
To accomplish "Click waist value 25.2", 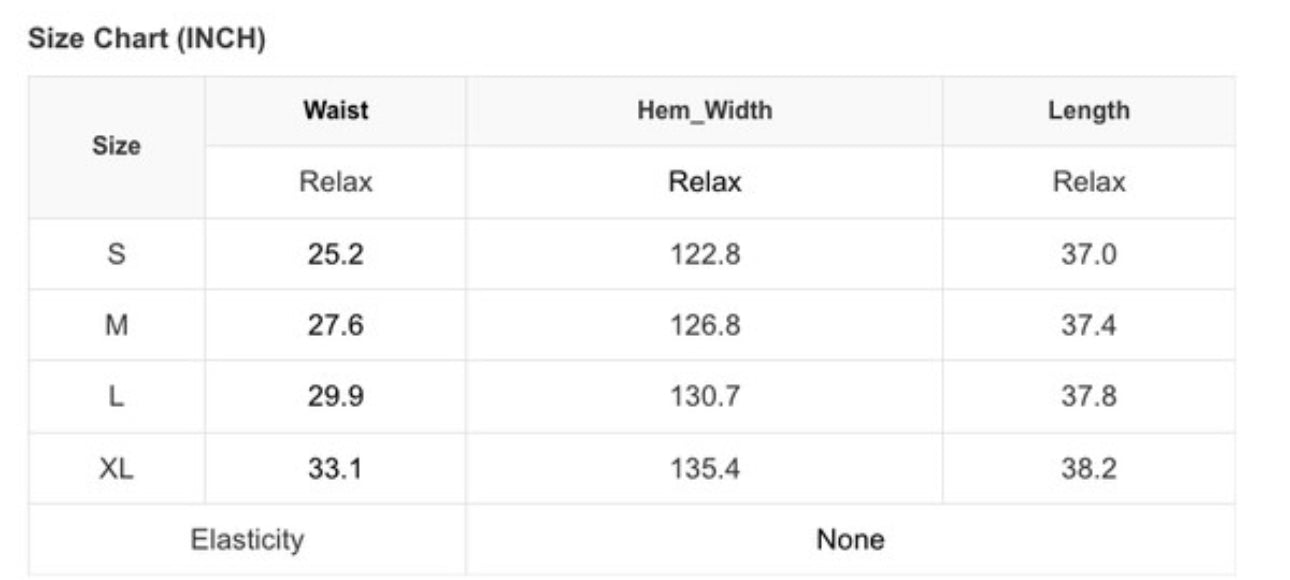I will tap(335, 254).
